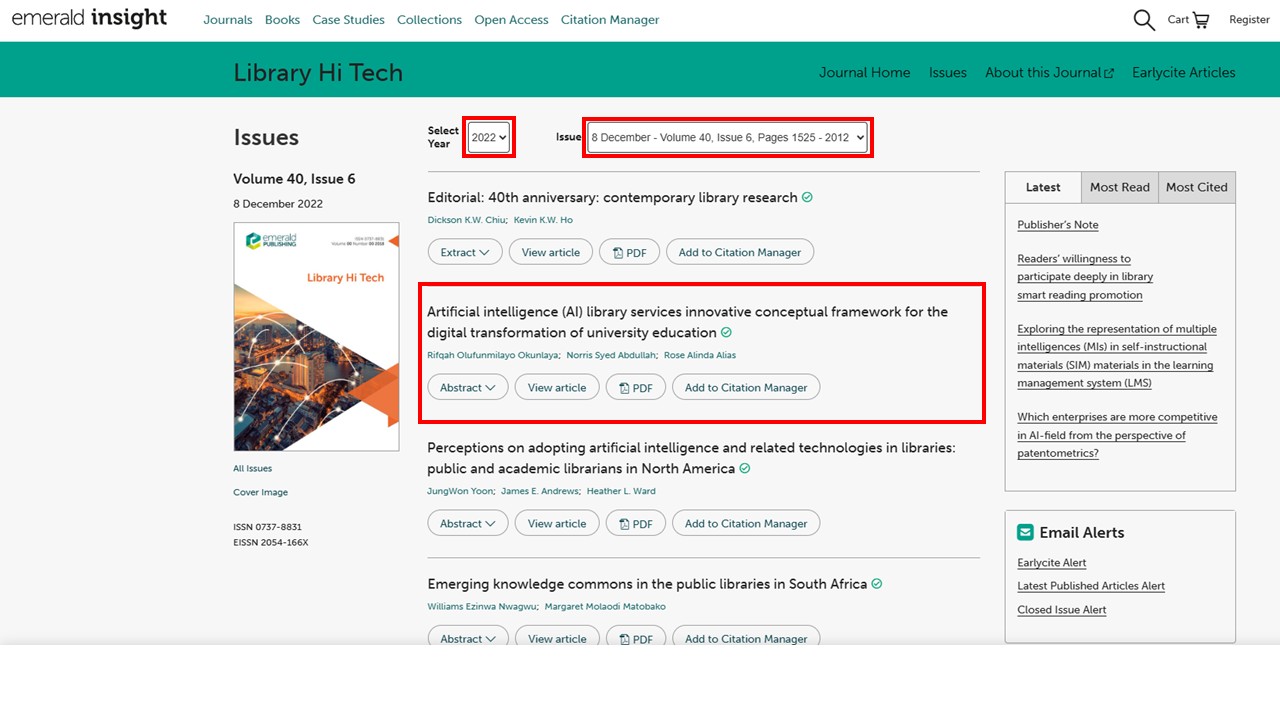Image resolution: width=1280 pixels, height=720 pixels.
Task: Click author James E. Andrews
Action: coord(539,491)
